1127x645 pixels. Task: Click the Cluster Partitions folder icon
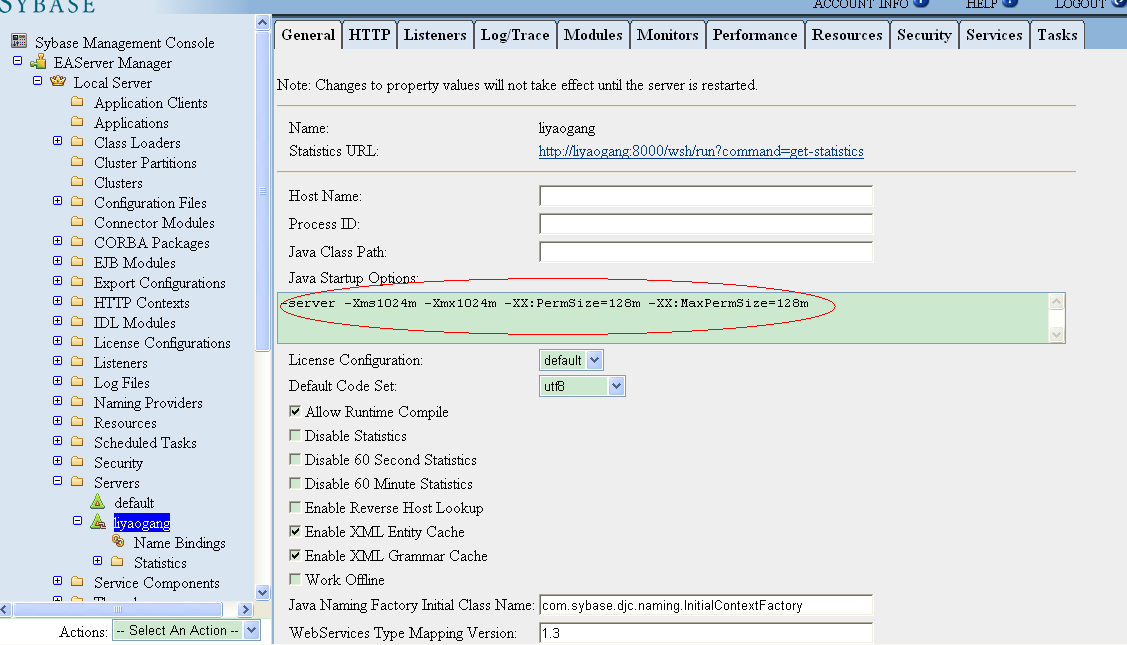click(77, 162)
